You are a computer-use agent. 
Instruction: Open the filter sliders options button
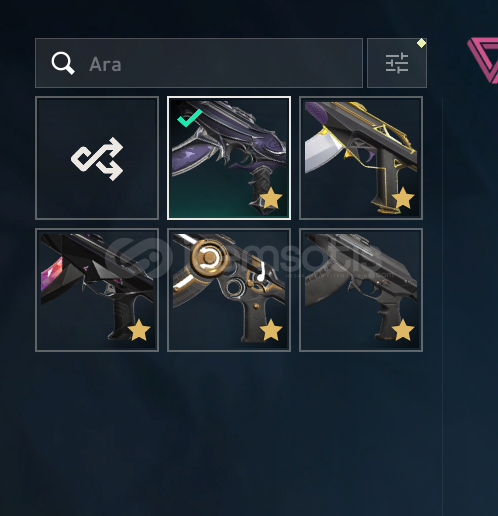(x=397, y=63)
